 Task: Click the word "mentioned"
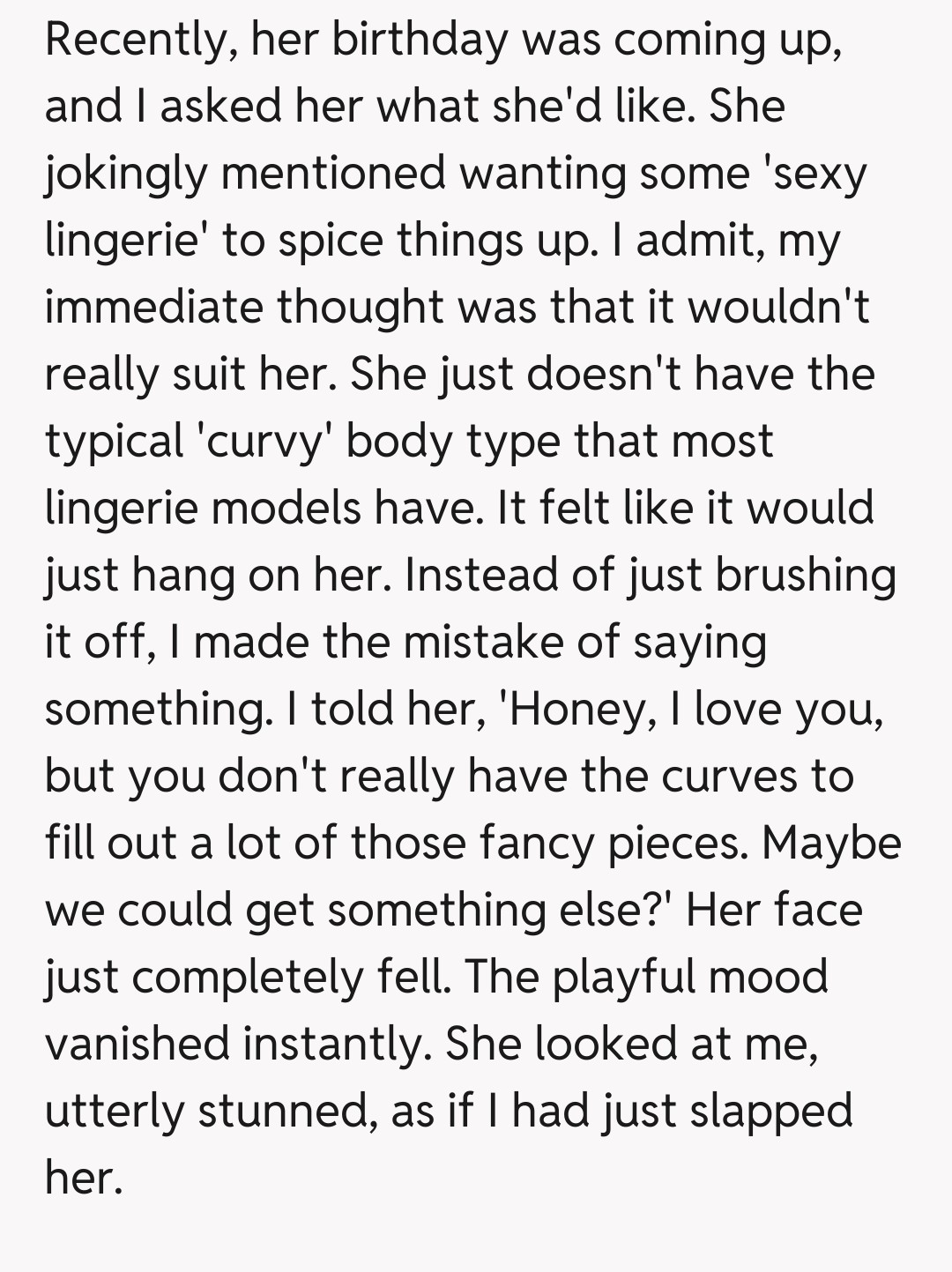(333, 174)
